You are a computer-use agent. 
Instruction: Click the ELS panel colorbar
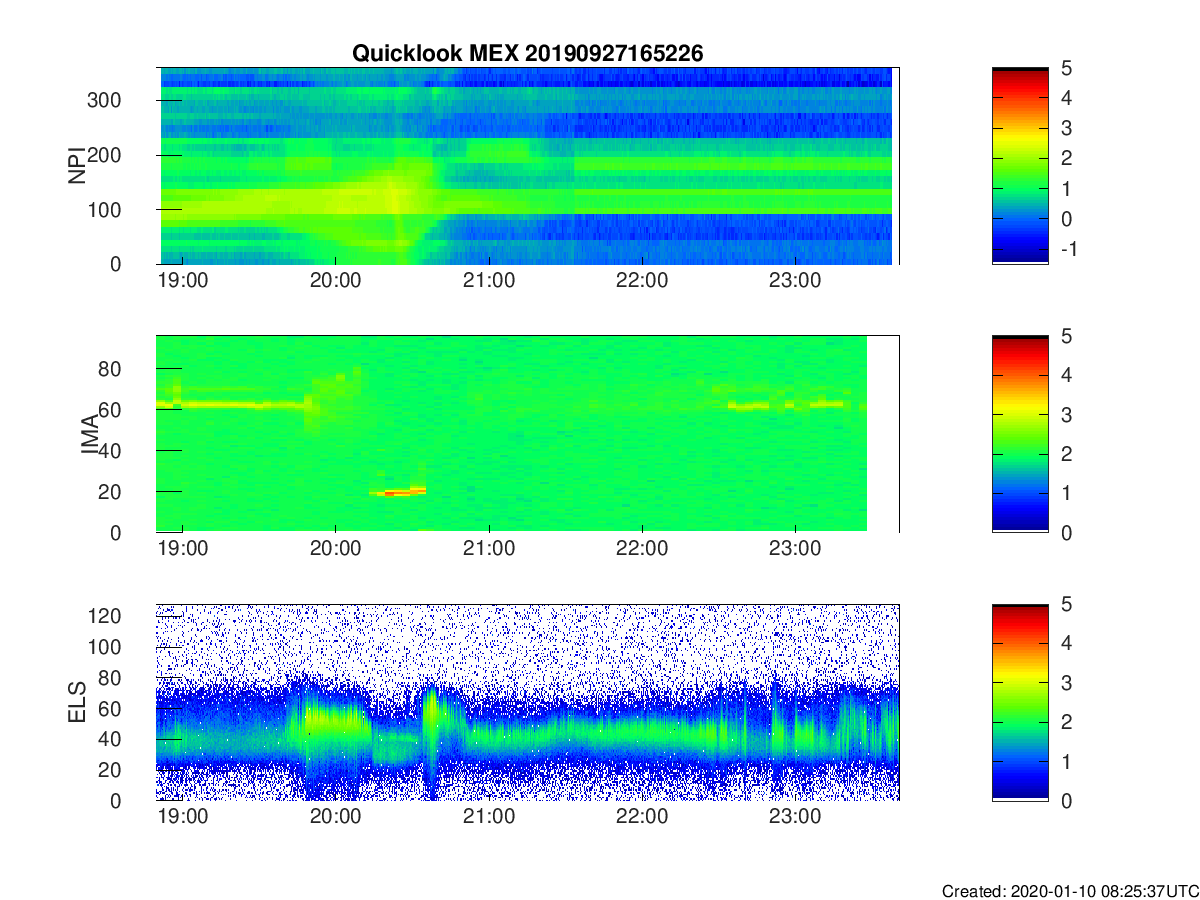[1020, 702]
